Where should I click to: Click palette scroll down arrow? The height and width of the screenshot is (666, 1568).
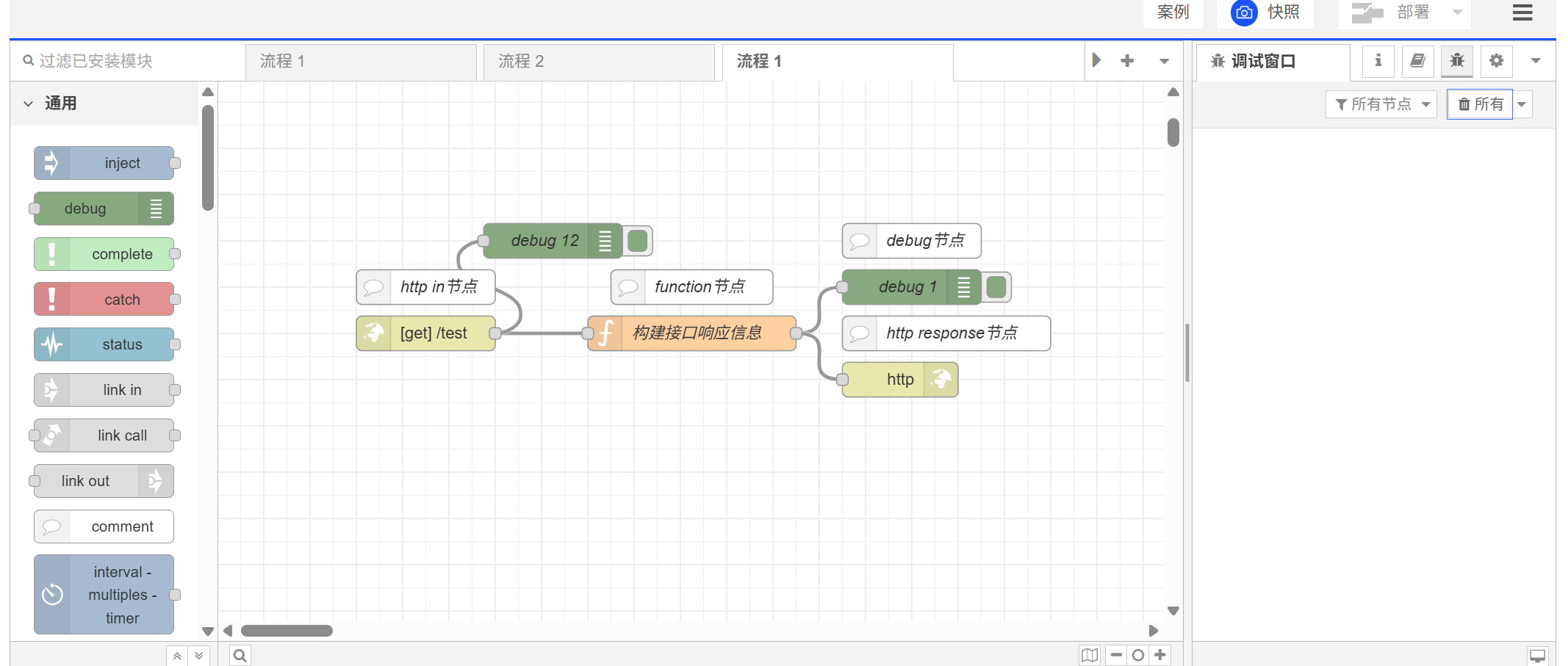point(208,631)
